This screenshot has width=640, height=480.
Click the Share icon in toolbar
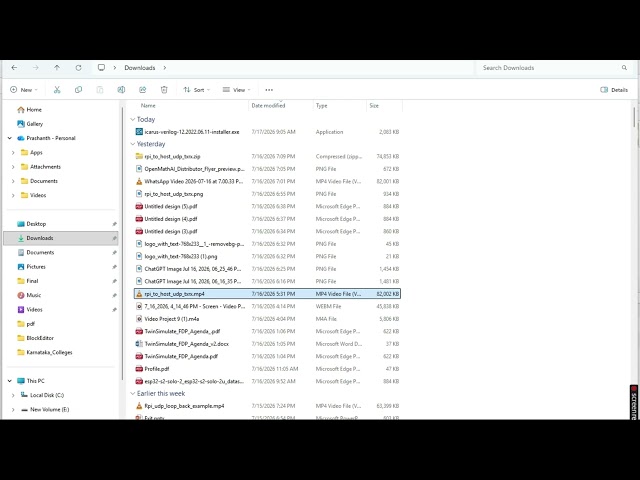pyautogui.click(x=142, y=90)
